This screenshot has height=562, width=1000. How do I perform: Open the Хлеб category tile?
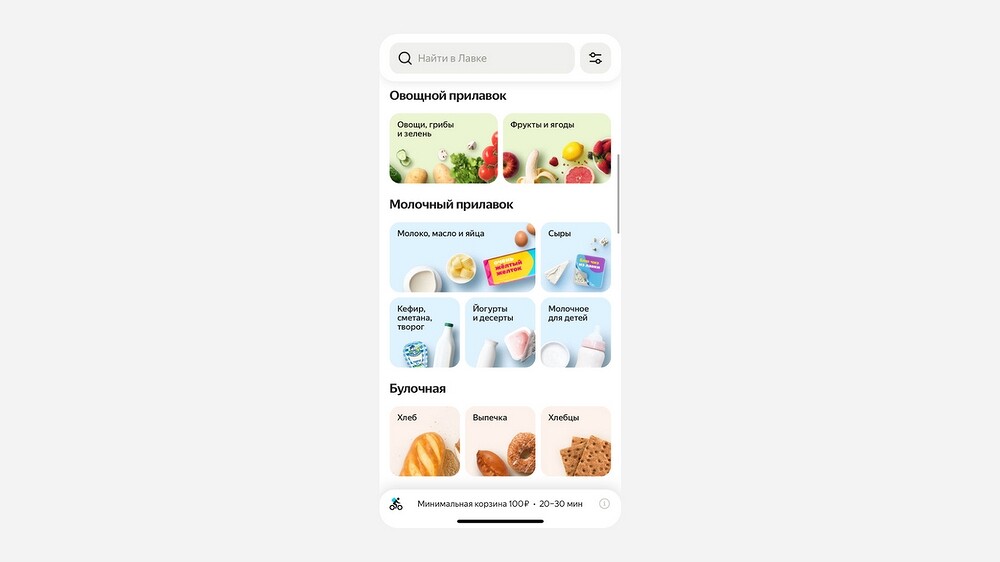point(425,441)
